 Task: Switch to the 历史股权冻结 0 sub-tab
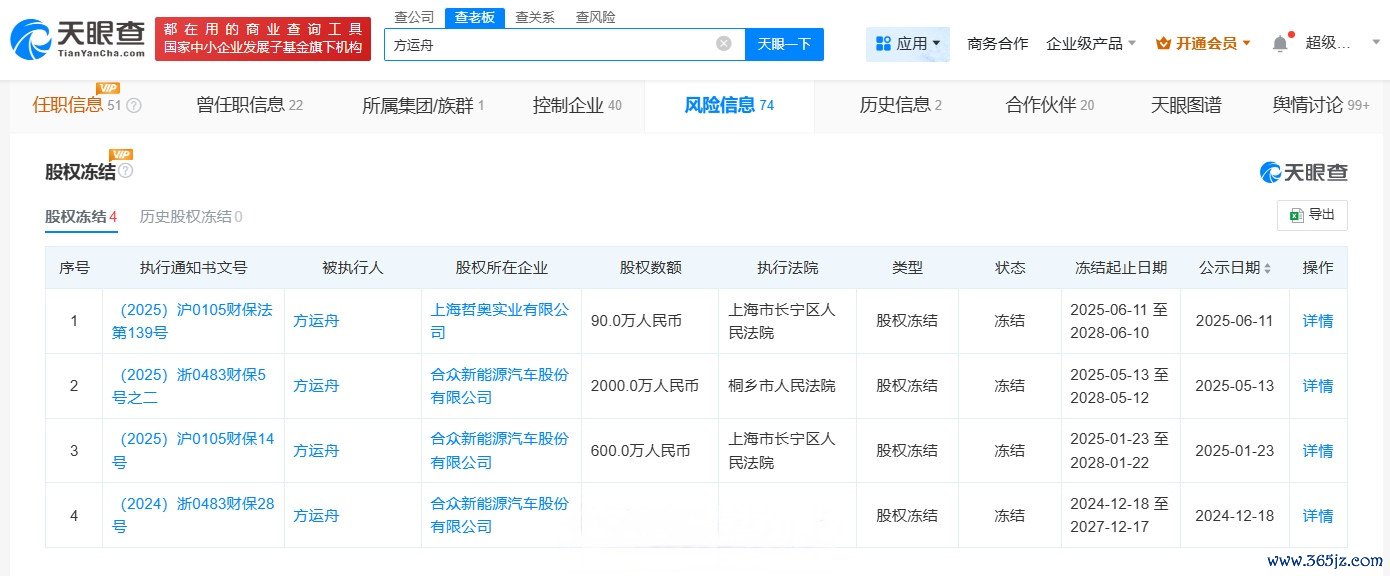191,216
